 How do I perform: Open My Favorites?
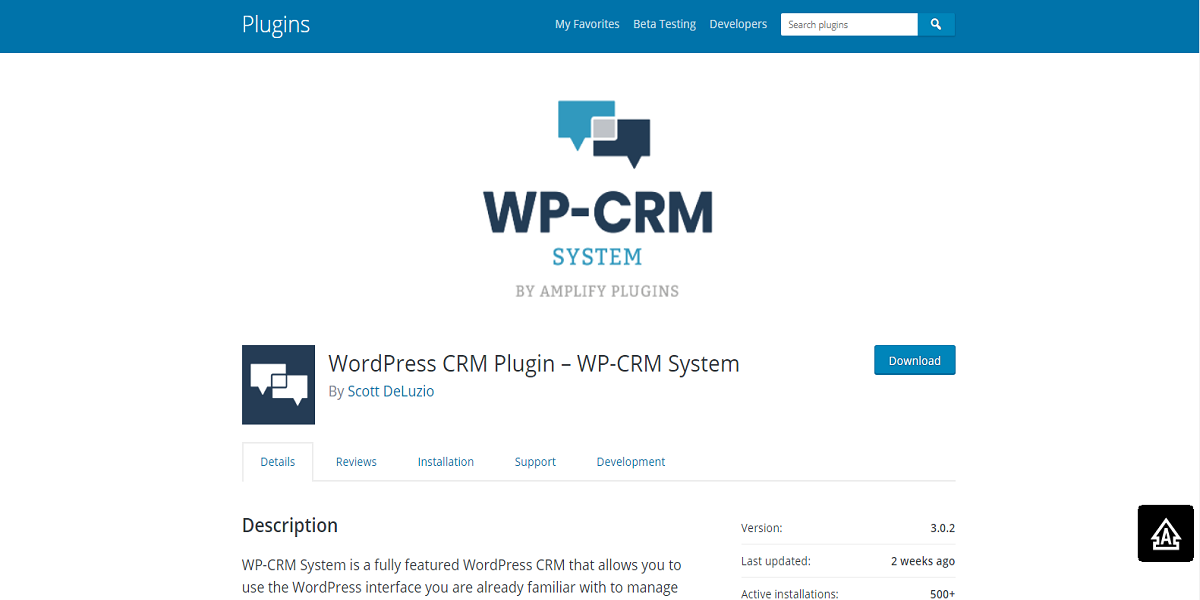pyautogui.click(x=587, y=24)
